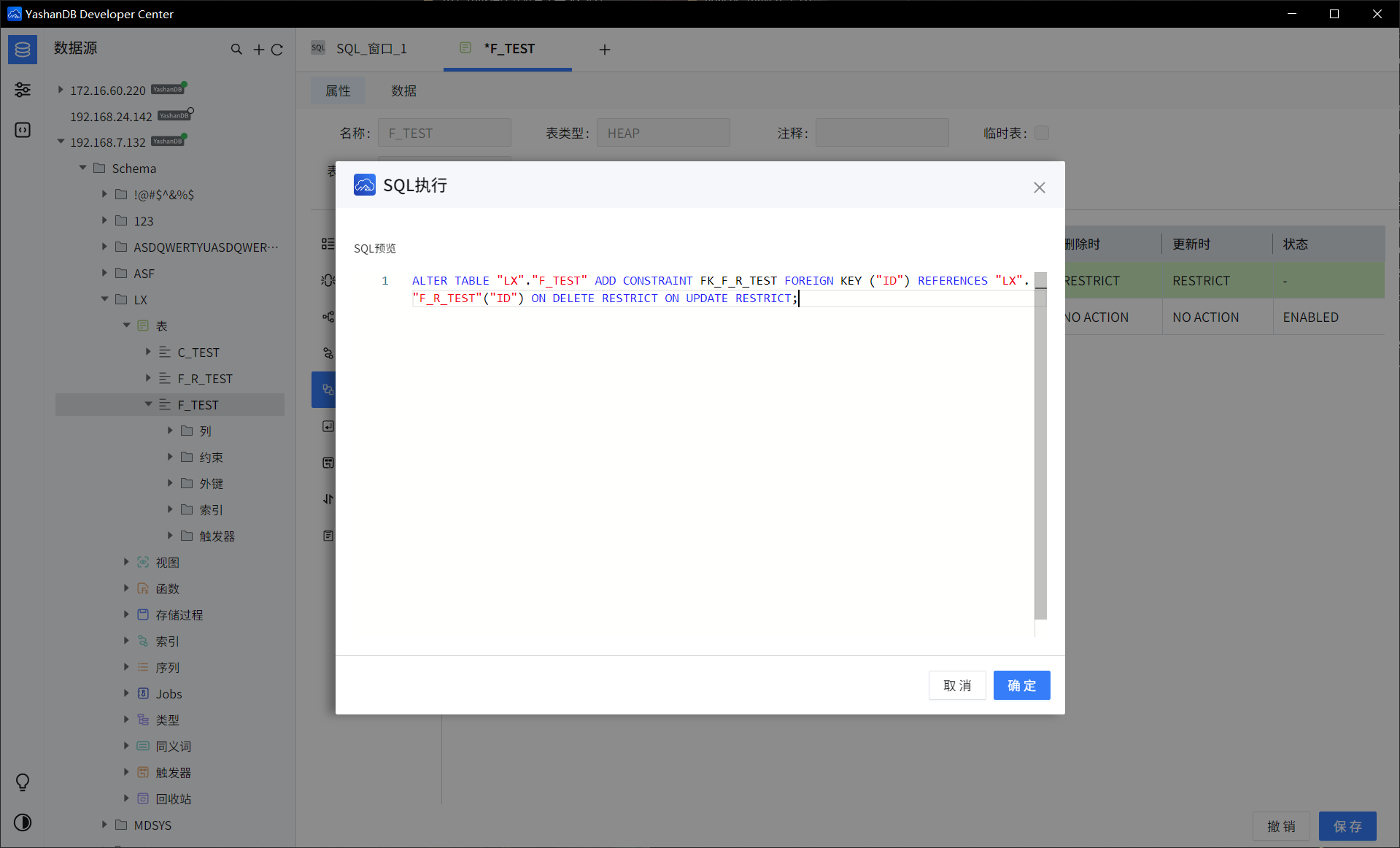Open the 数据 tab
Screen dimensions: 1400x848
click(x=403, y=90)
